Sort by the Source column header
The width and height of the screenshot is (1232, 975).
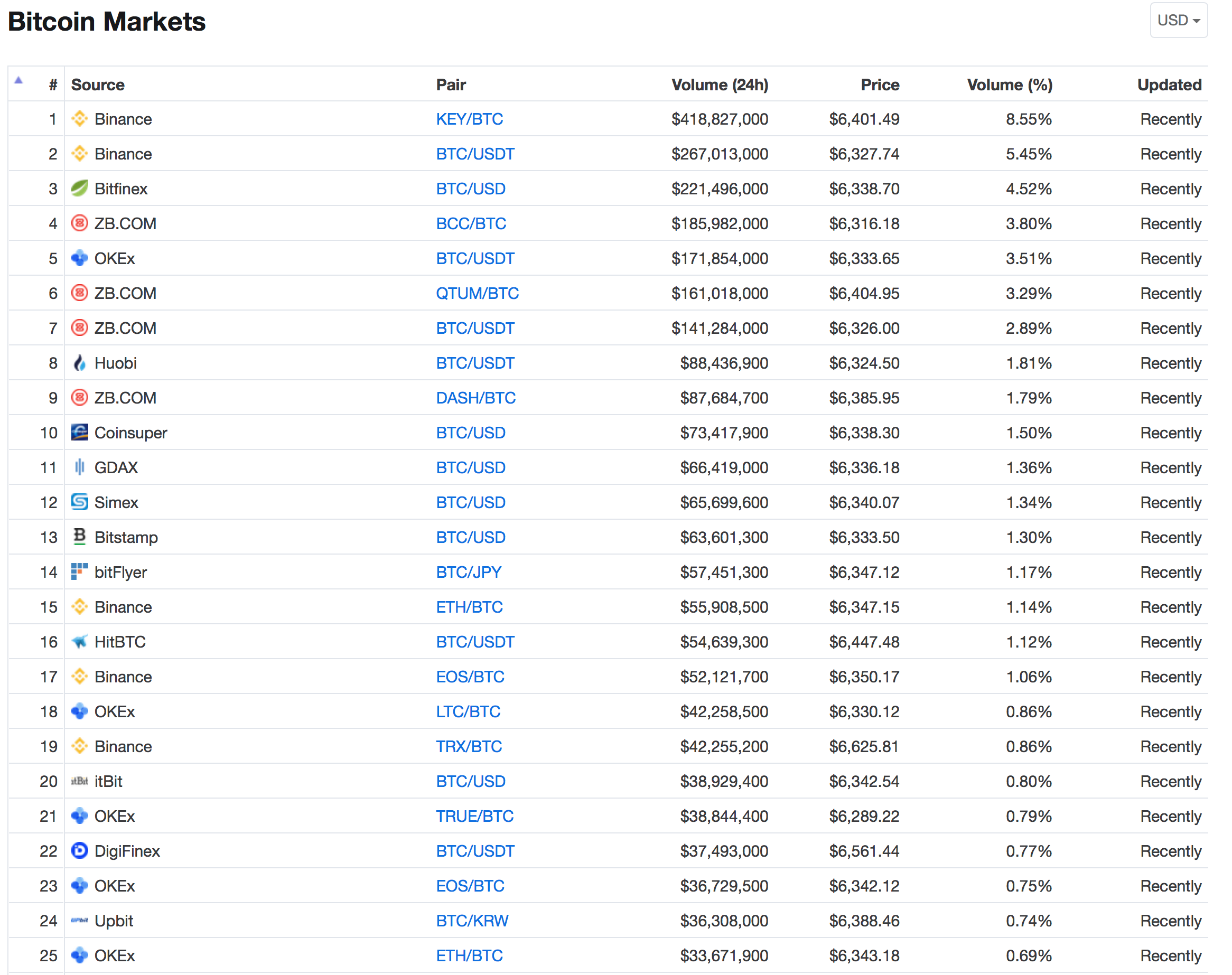pos(98,85)
